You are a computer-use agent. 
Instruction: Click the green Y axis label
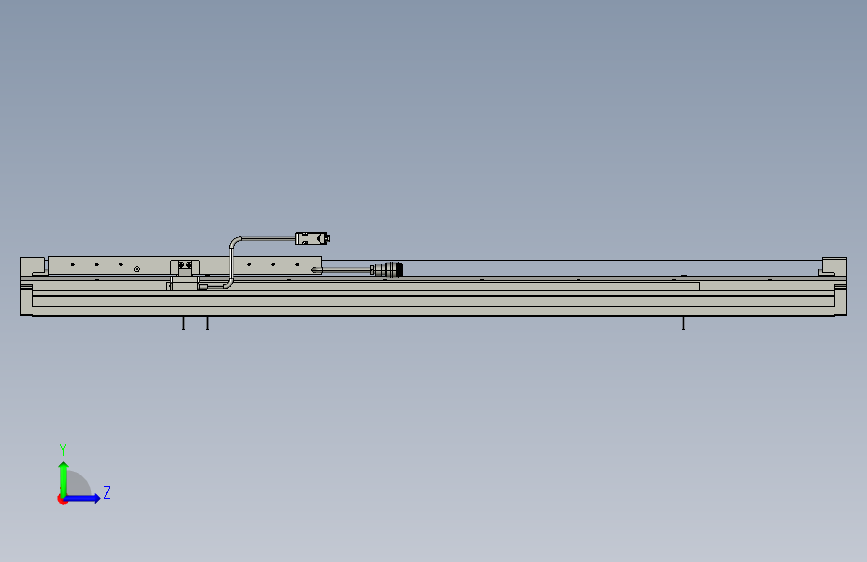(63, 449)
